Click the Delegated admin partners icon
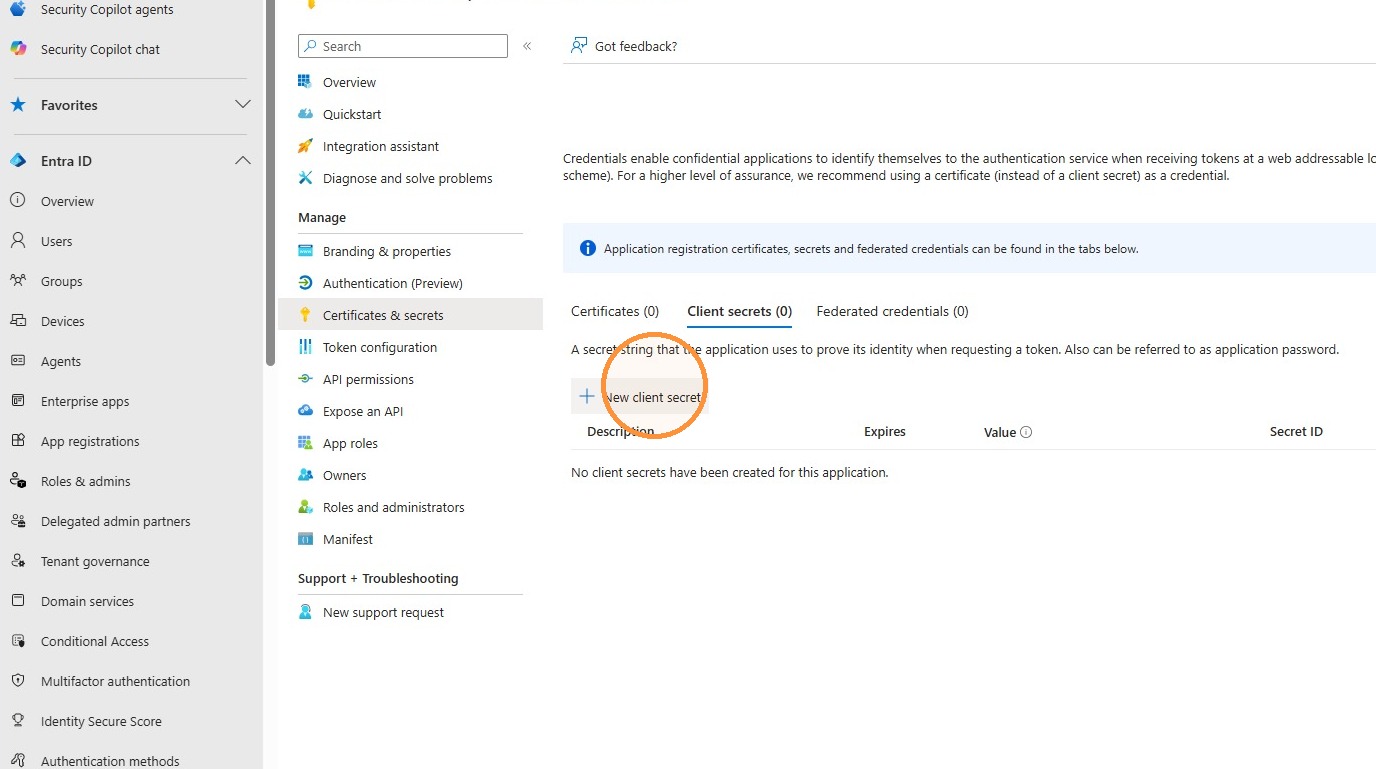 point(18,521)
